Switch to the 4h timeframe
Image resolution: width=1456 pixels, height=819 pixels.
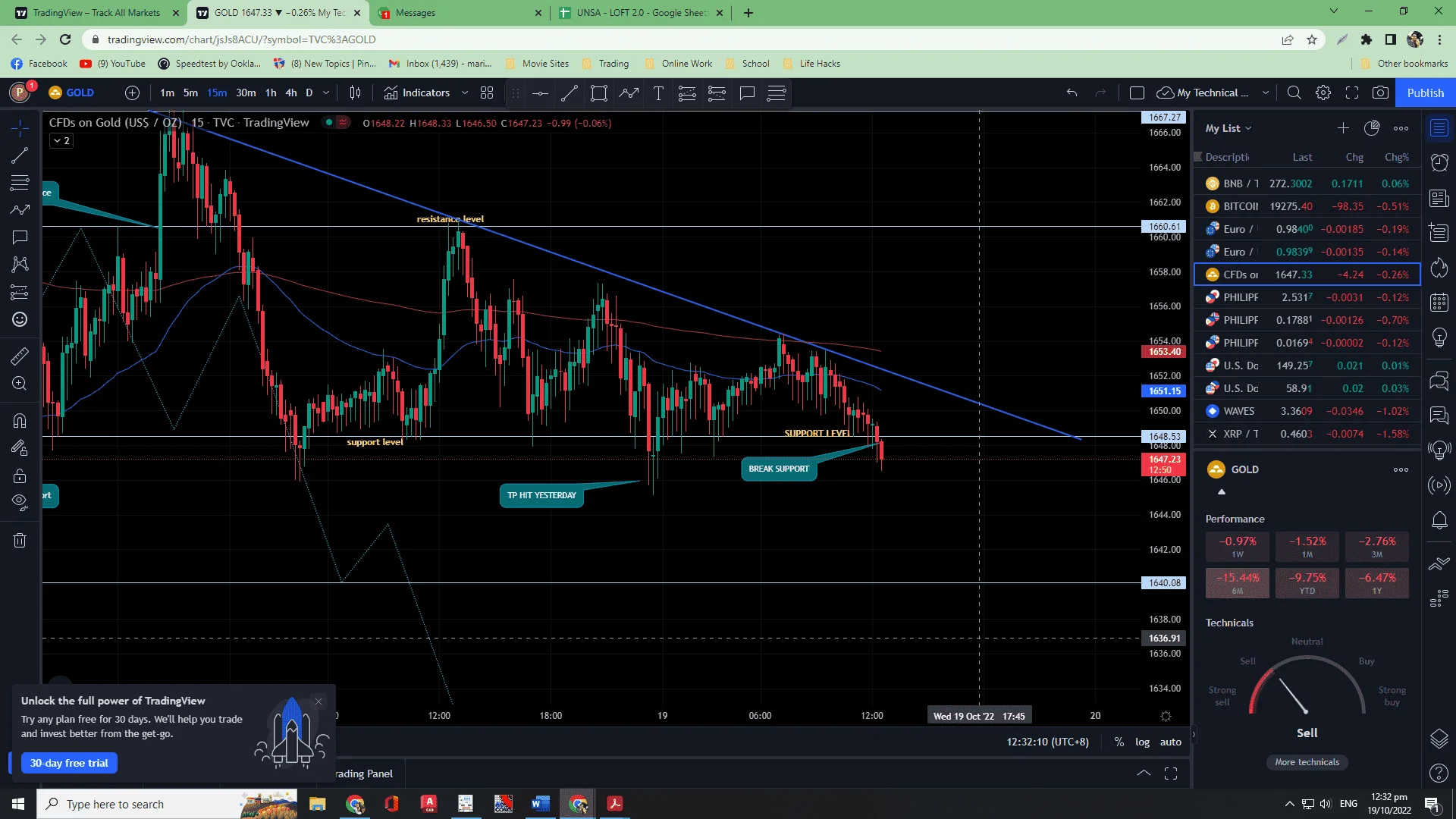coord(291,93)
